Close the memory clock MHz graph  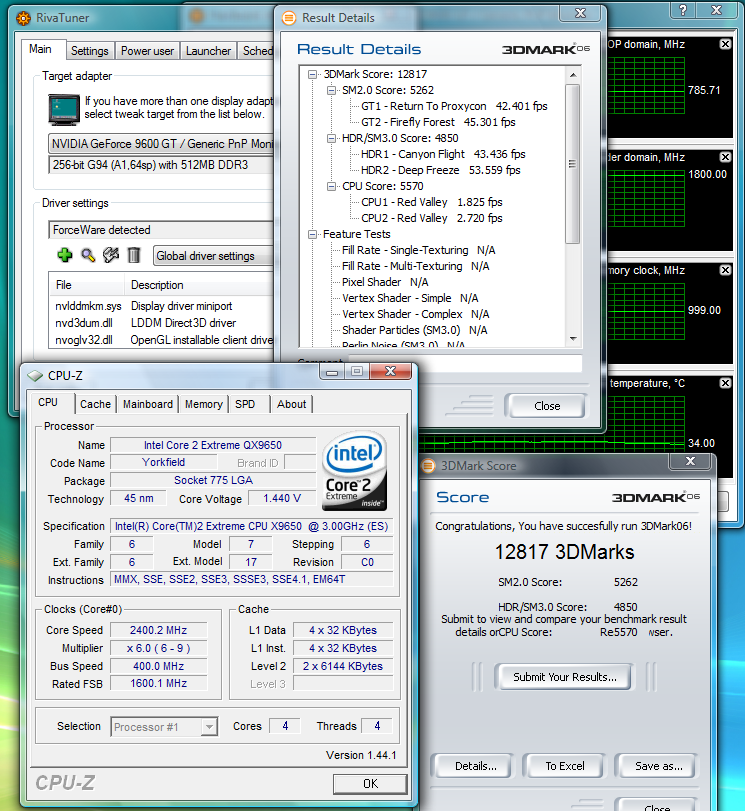(725, 270)
